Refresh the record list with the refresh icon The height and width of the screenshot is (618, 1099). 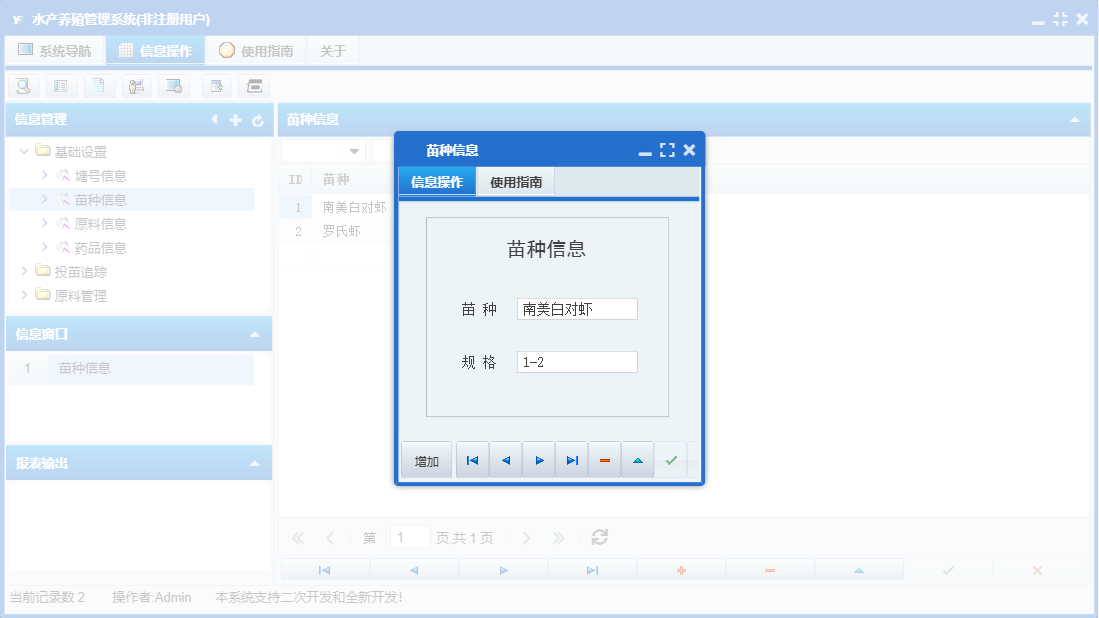click(598, 537)
